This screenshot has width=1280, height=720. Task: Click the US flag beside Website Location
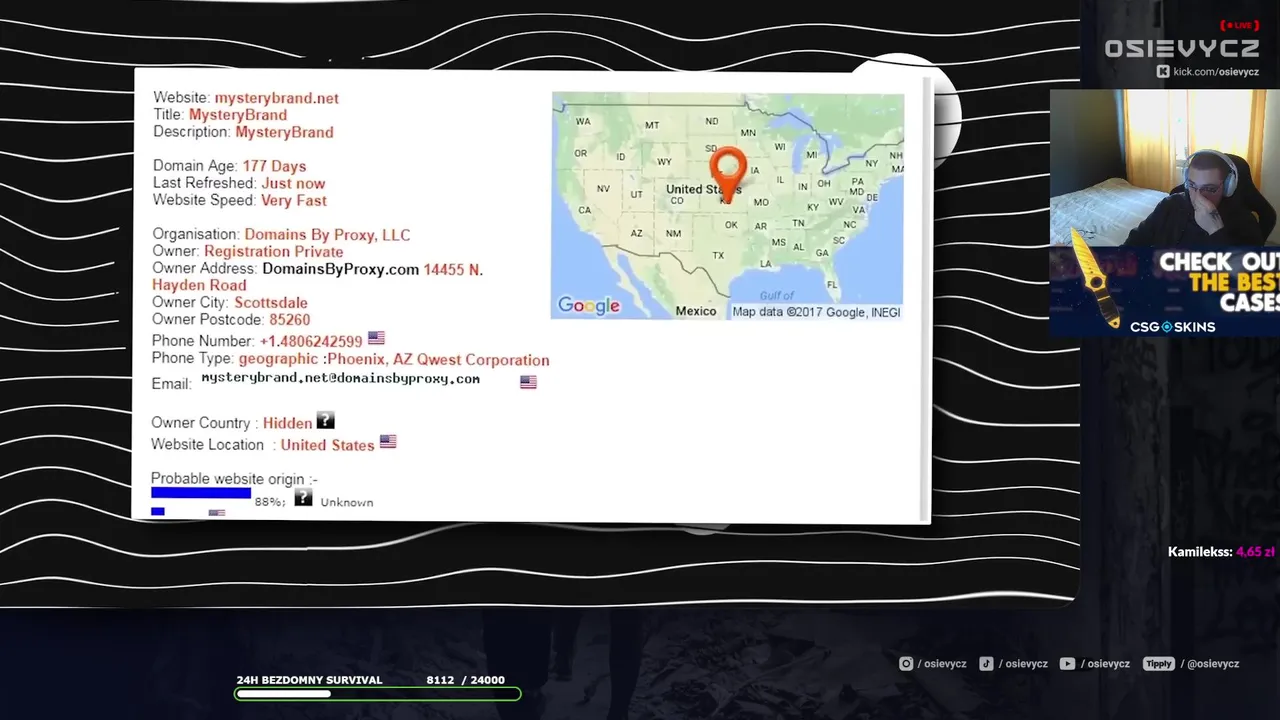pyautogui.click(x=388, y=442)
